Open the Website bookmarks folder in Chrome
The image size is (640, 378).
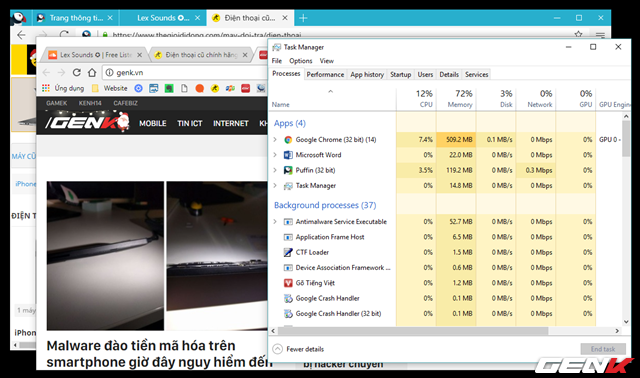(x=109, y=88)
